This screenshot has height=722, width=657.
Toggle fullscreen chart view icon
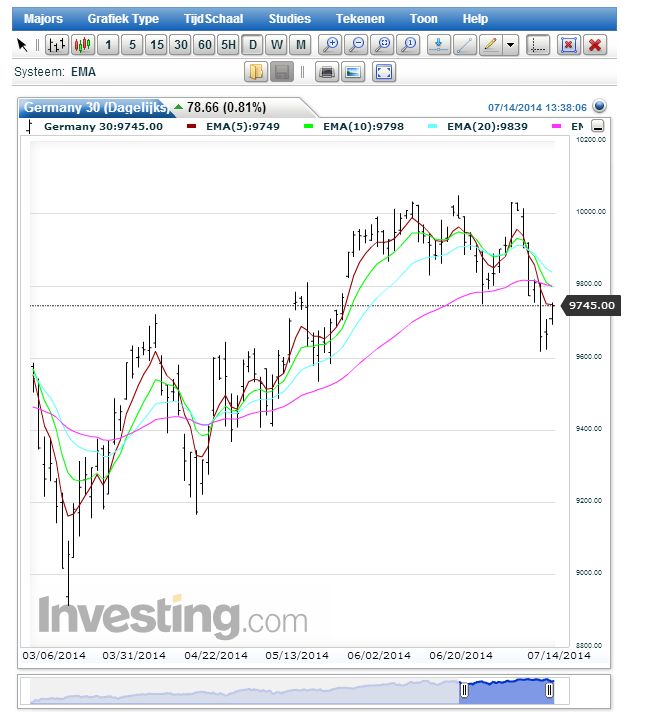coord(385,72)
